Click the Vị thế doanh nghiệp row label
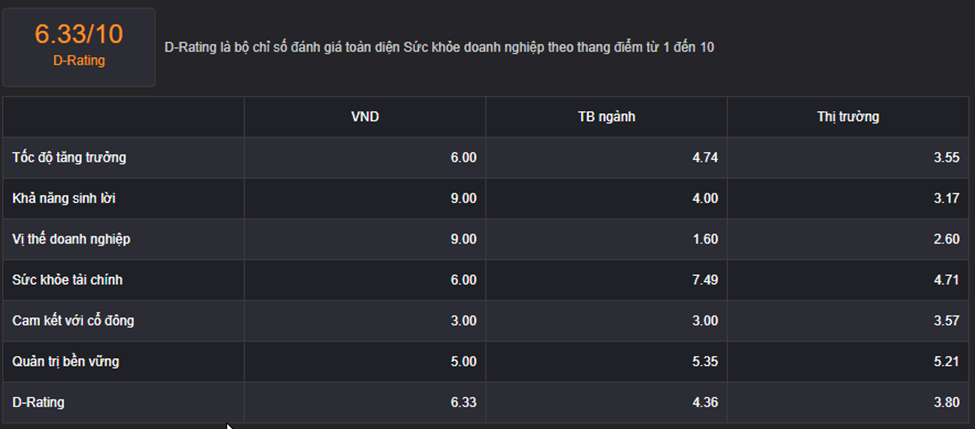Viewport: 975px width, 429px height. pos(72,239)
